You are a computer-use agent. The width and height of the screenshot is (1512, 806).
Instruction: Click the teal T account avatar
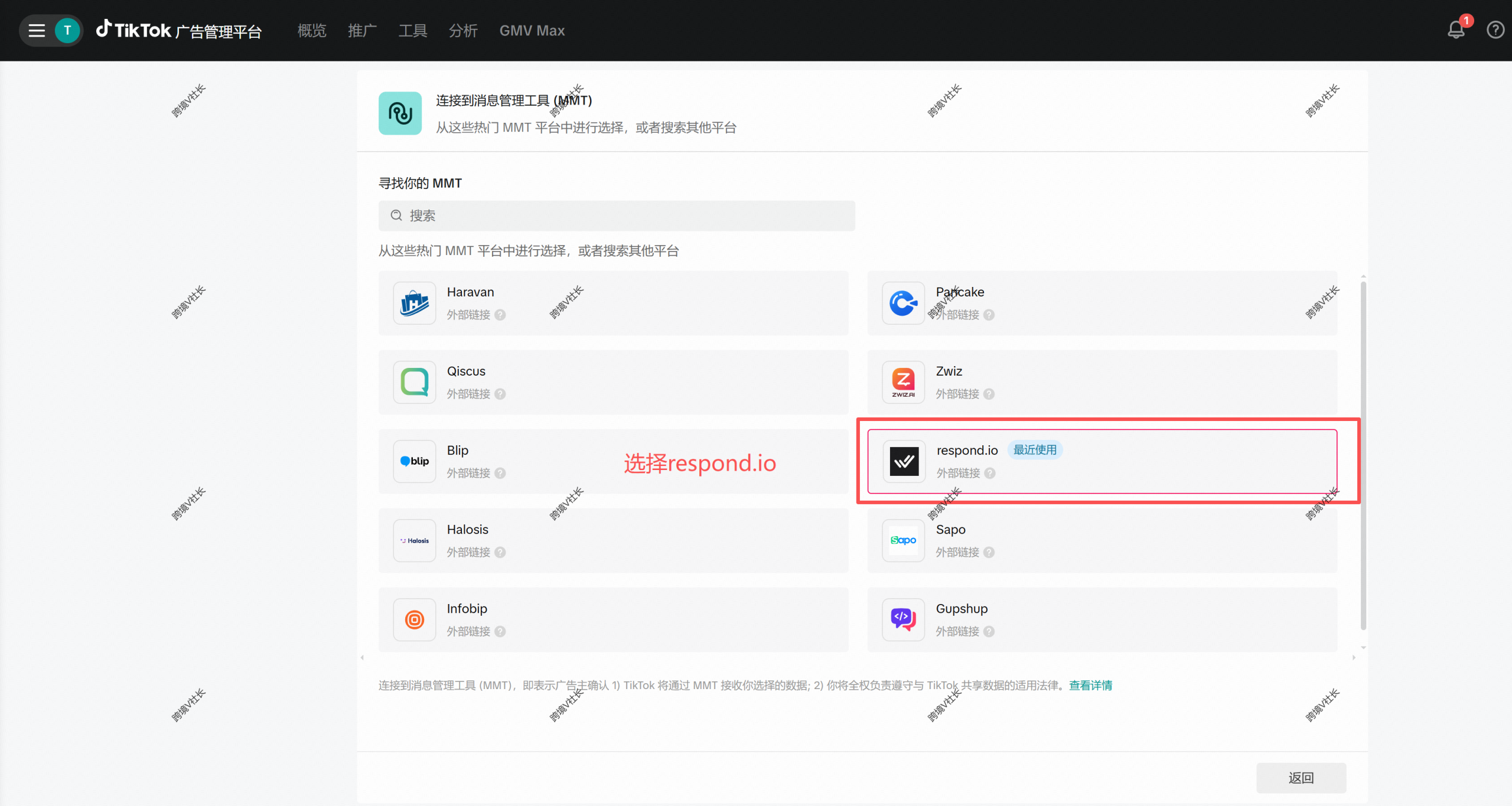(67, 31)
